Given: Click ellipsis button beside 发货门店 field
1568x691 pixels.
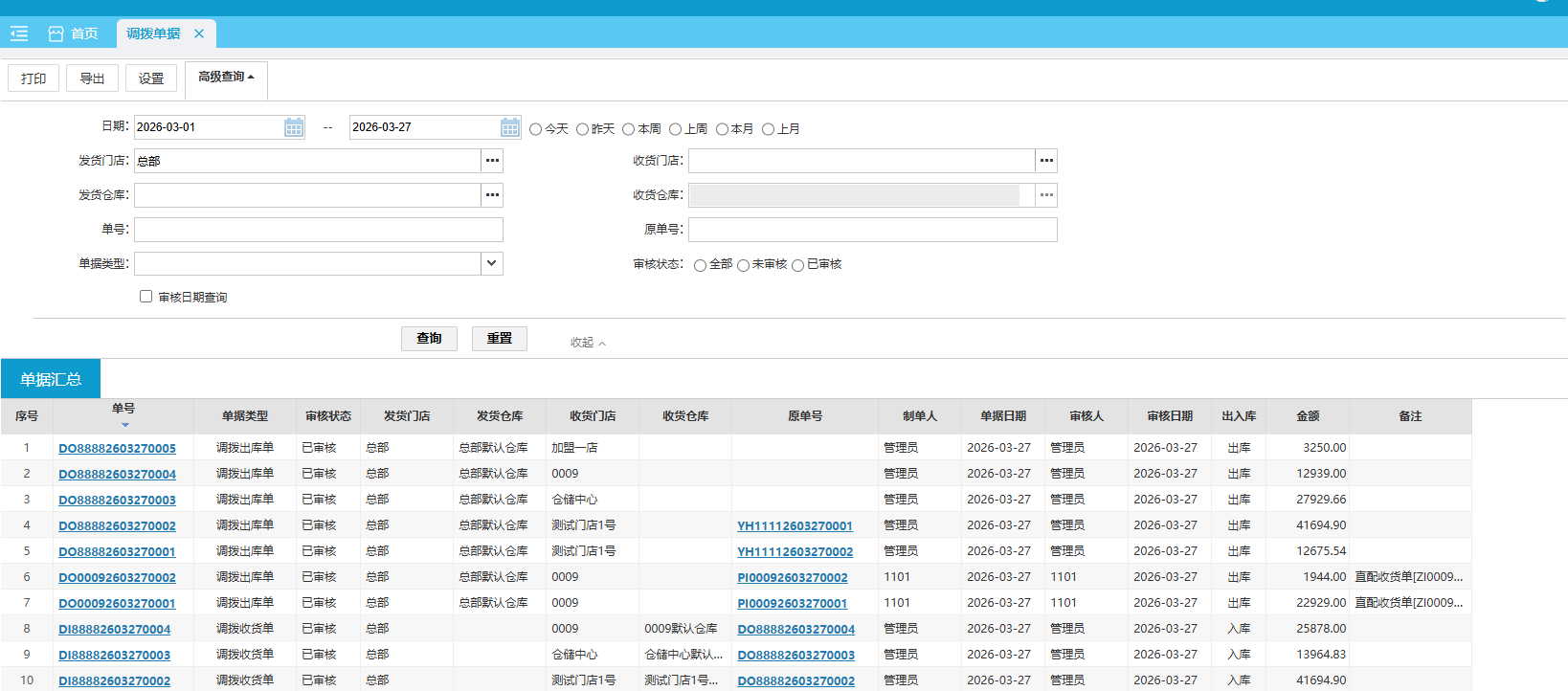Looking at the screenshot, I should [x=492, y=161].
